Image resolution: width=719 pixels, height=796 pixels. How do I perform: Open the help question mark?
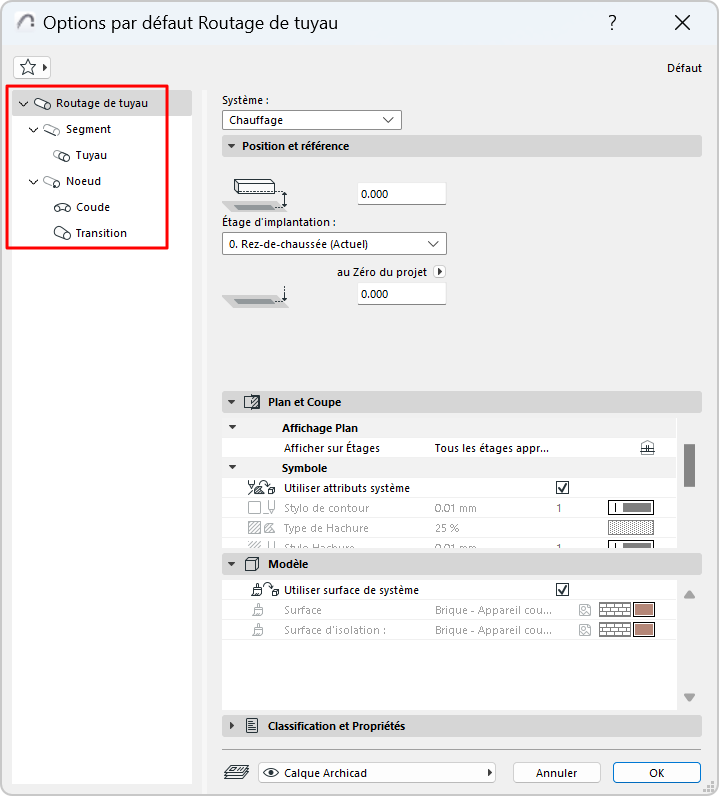[x=612, y=22]
